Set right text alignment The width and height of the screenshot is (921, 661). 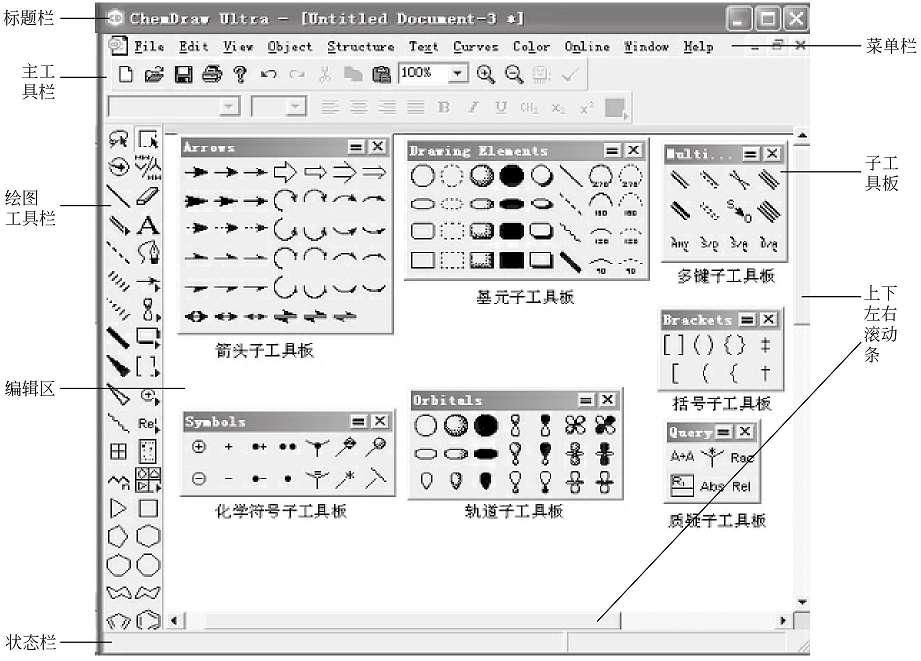pyautogui.click(x=387, y=108)
